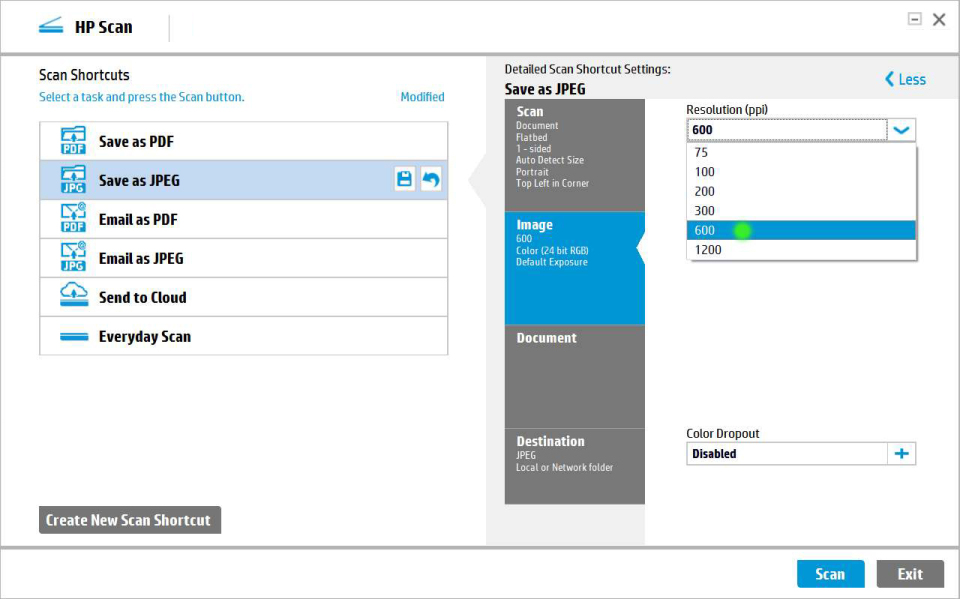The height and width of the screenshot is (599, 960).
Task: Add a Color Dropout with the plus icon
Action: click(x=901, y=454)
